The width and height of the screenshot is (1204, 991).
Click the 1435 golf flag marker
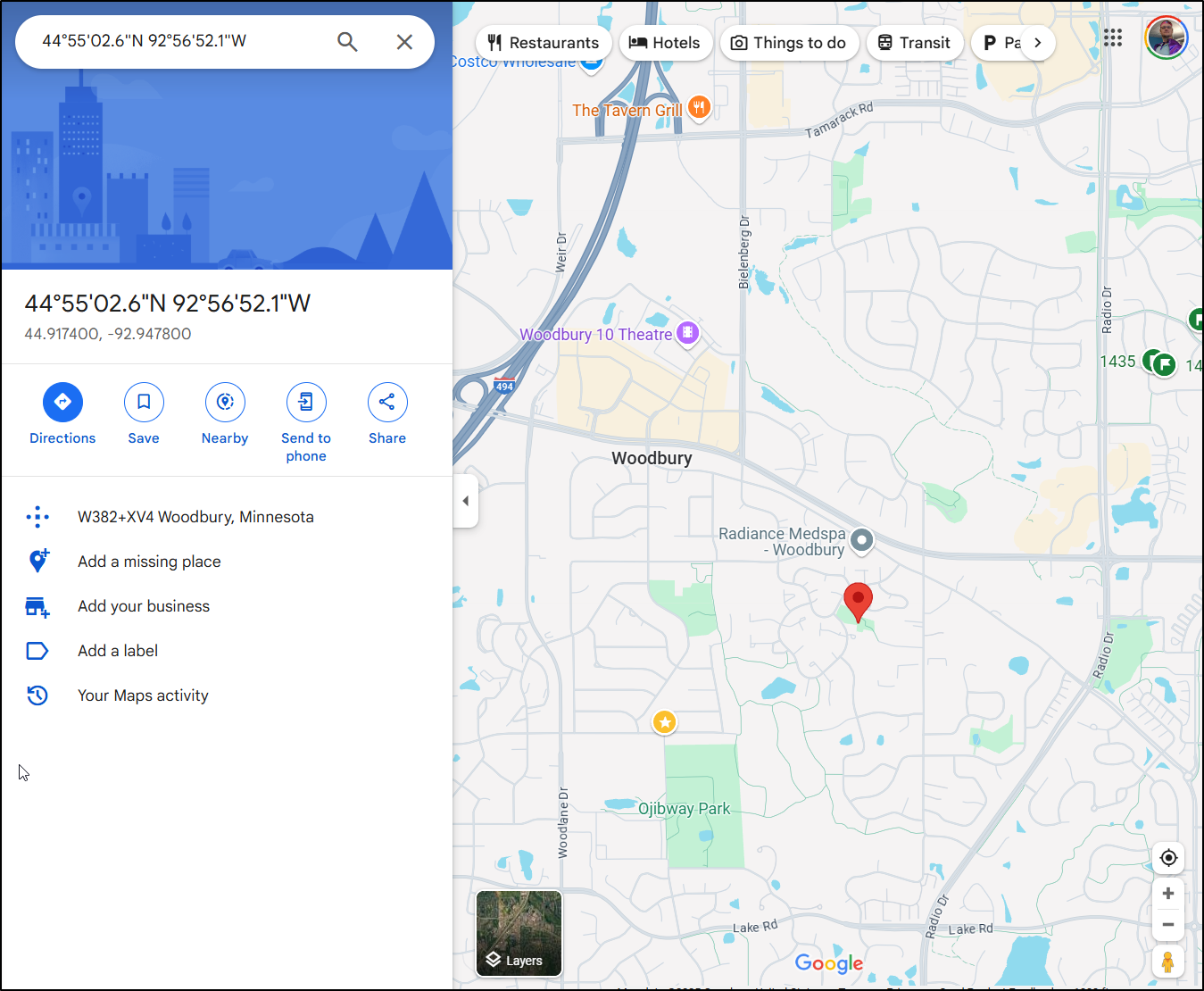1163,363
